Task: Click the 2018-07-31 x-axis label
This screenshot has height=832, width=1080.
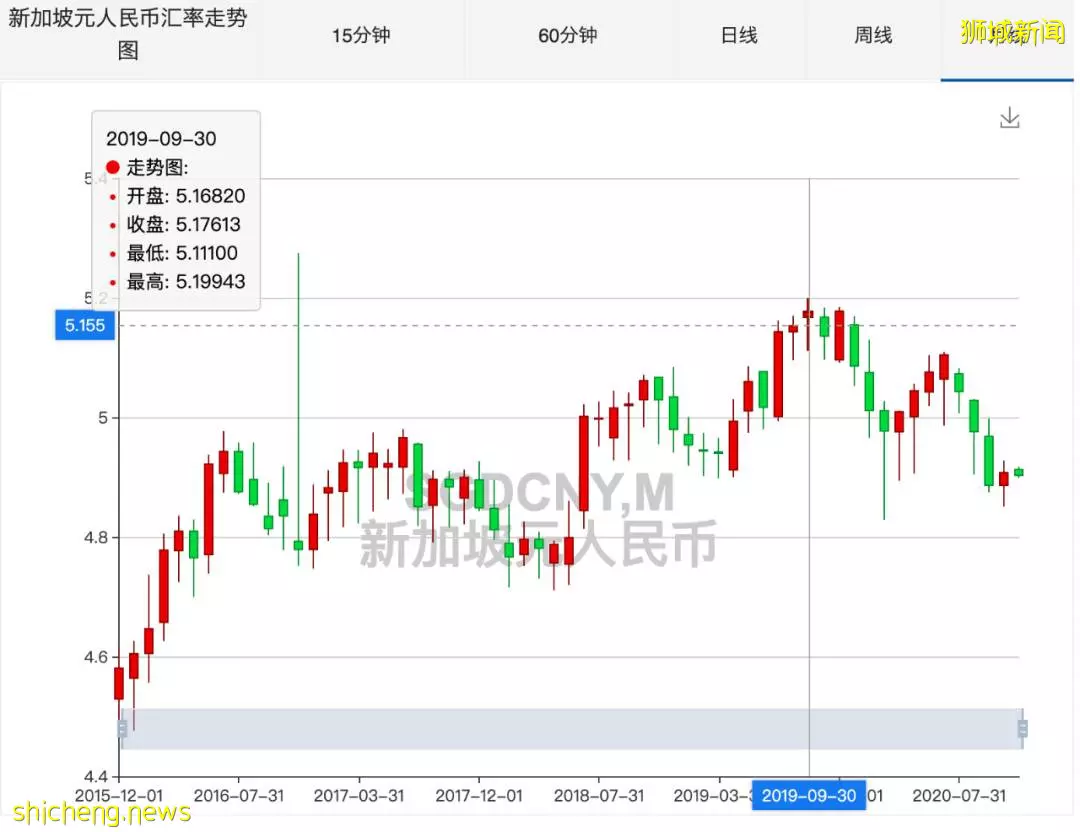Action: click(x=599, y=795)
